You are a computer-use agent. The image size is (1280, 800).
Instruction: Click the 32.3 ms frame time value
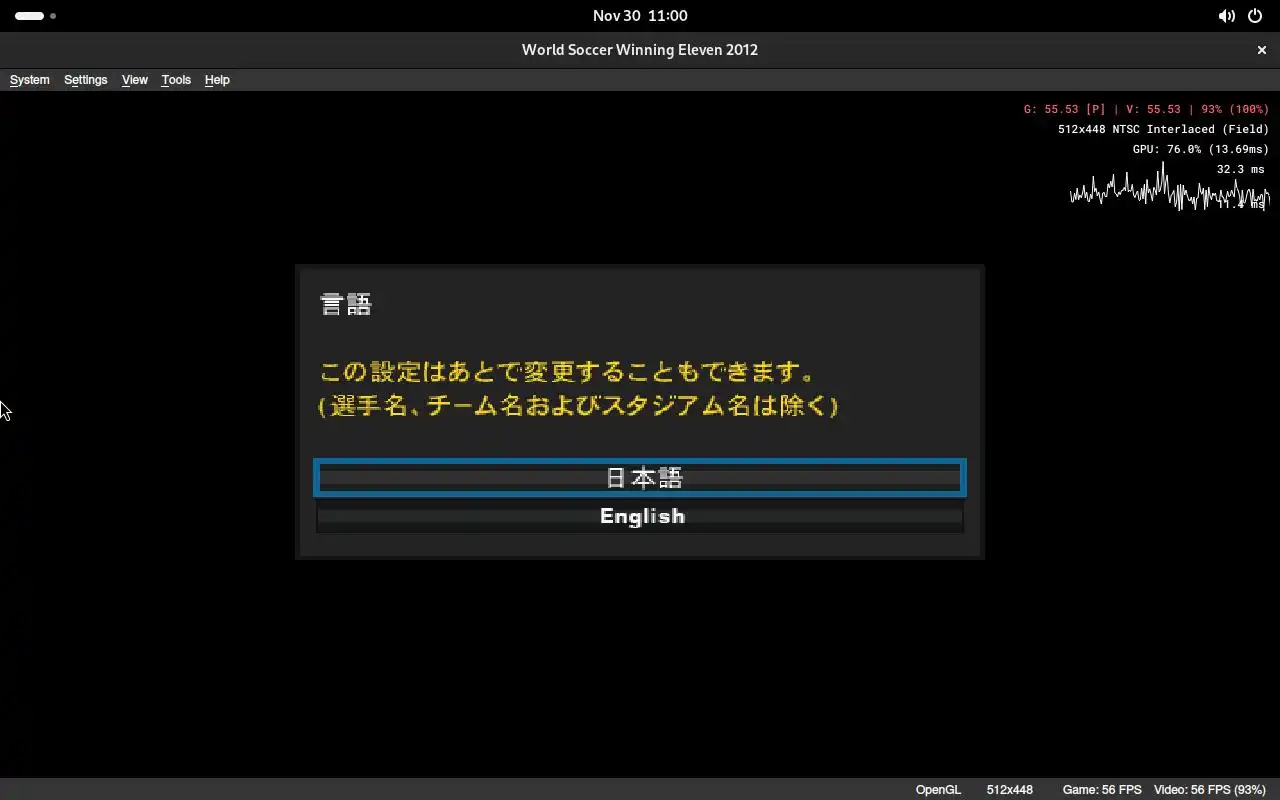click(x=1240, y=169)
